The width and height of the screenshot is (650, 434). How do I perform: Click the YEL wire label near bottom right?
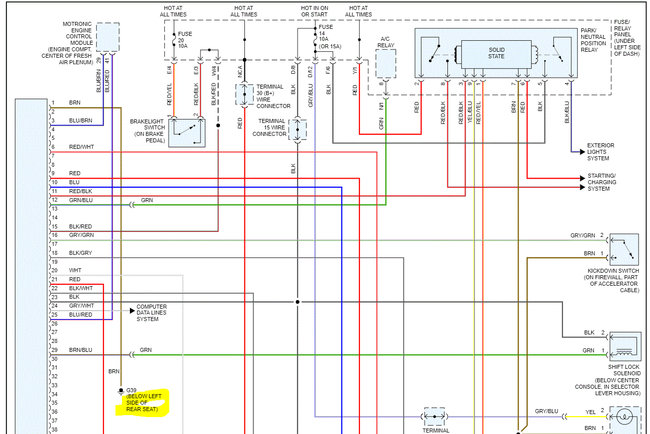point(590,412)
